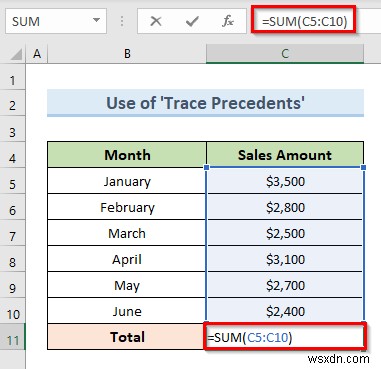Select the $3,100 sales cell
The height and width of the screenshot is (369, 381).
(285, 259)
